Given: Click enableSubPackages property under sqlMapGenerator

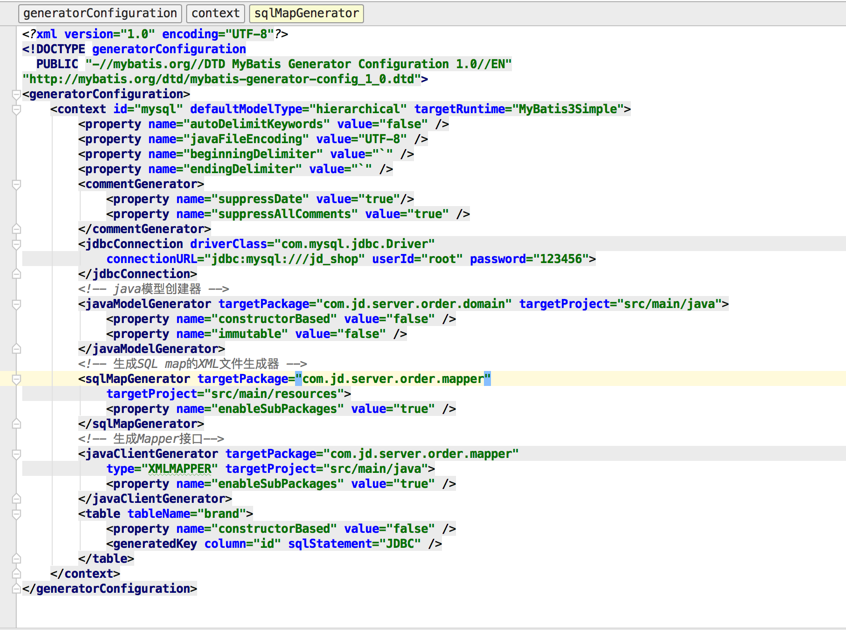Looking at the screenshot, I should pos(281,409).
